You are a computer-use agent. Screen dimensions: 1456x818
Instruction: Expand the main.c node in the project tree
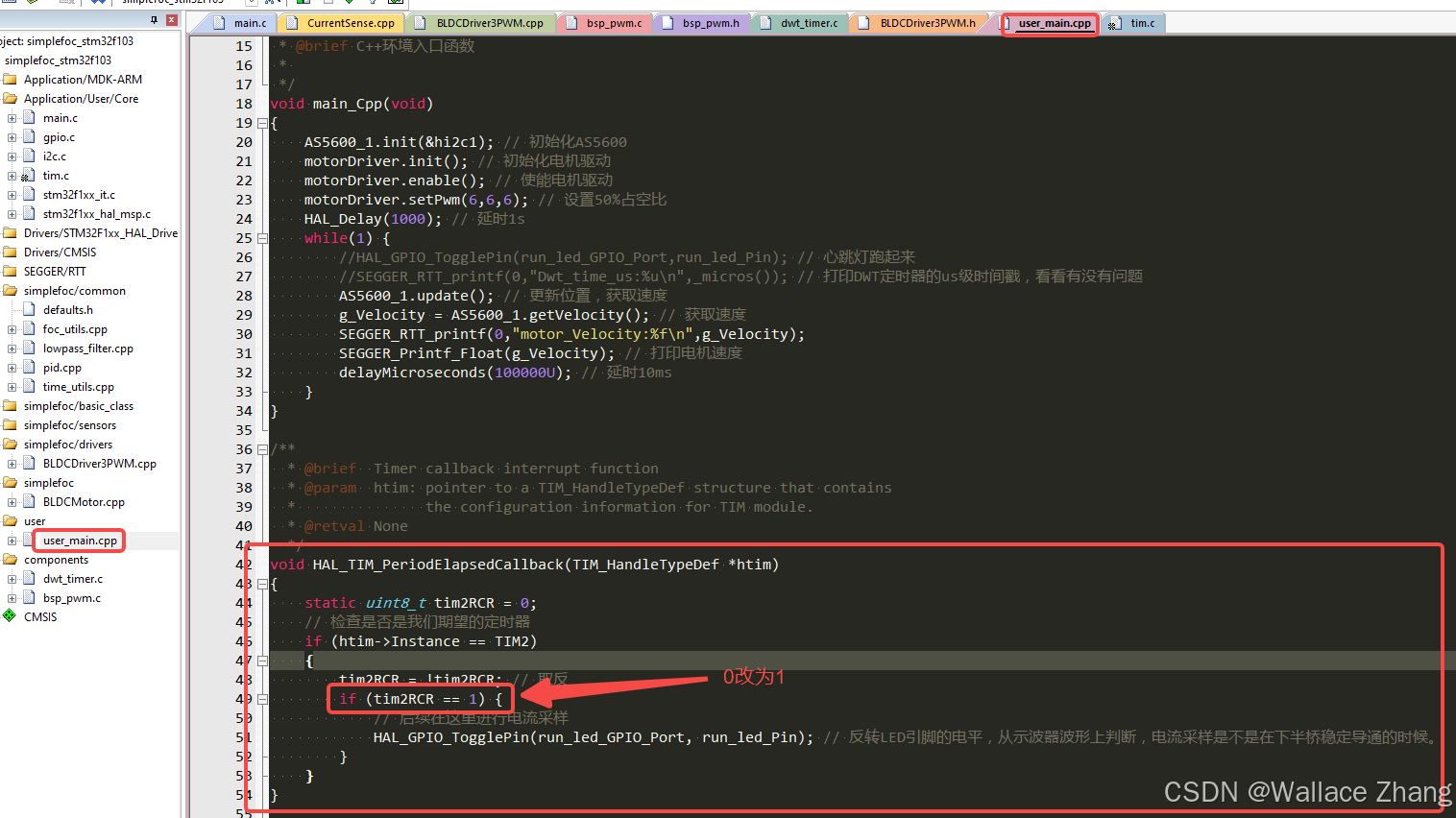pos(12,118)
